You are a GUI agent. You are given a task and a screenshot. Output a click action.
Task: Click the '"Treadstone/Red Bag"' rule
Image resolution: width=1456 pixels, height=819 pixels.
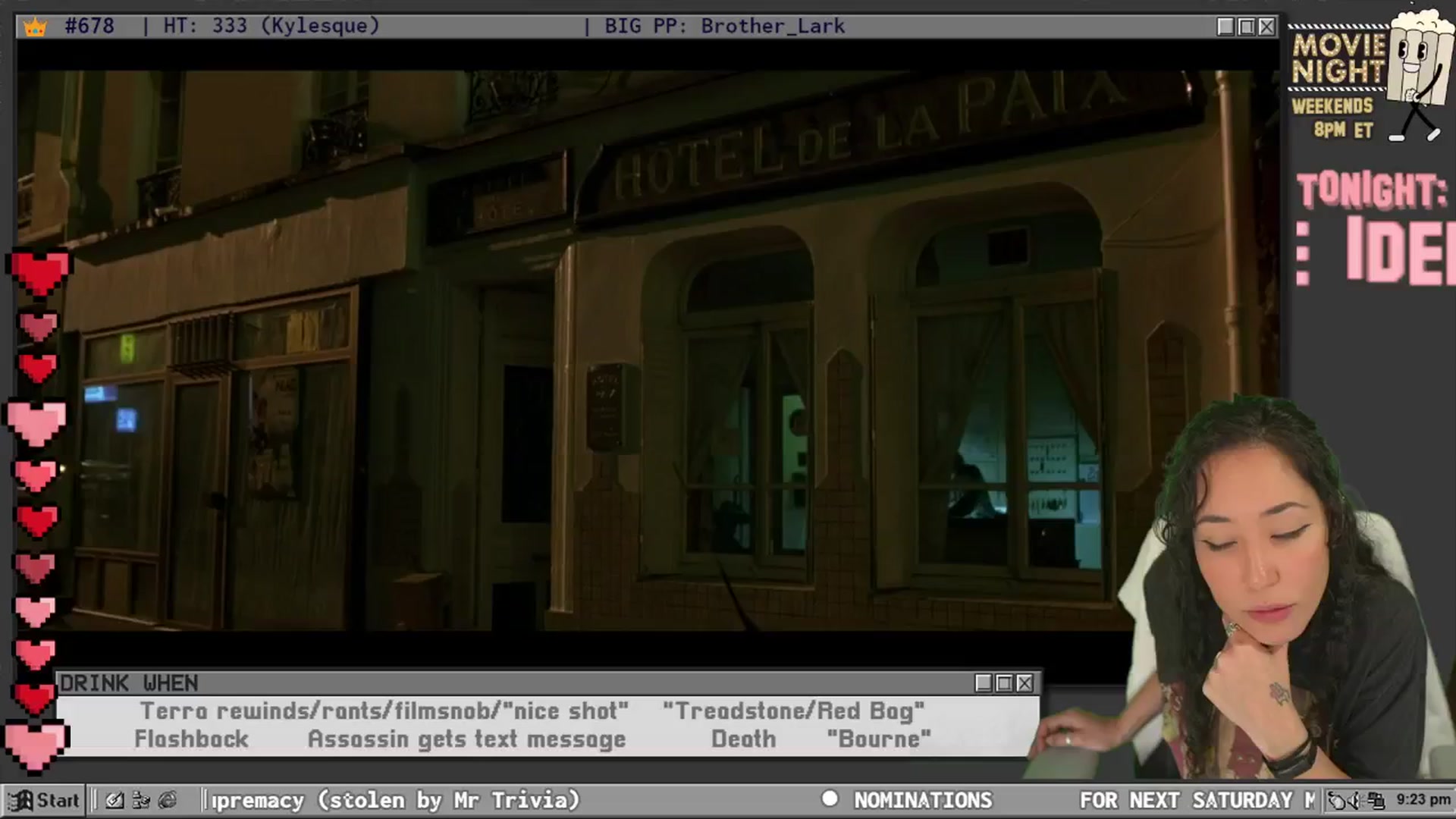(x=794, y=711)
